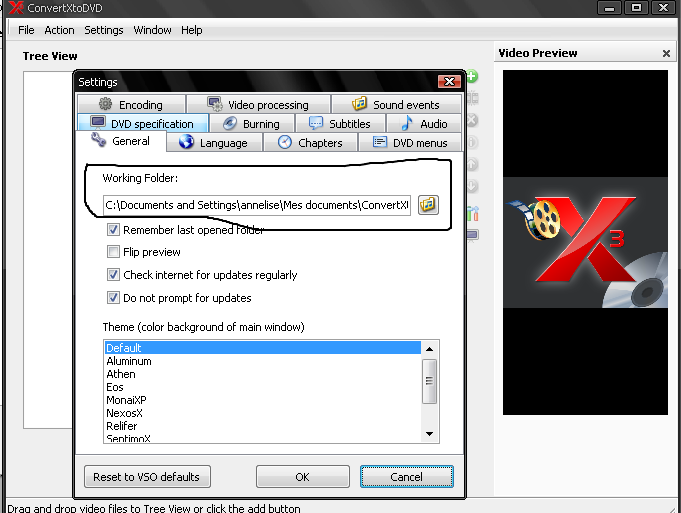The height and width of the screenshot is (513, 681).
Task: Select the Eos theme
Action: coord(263,387)
